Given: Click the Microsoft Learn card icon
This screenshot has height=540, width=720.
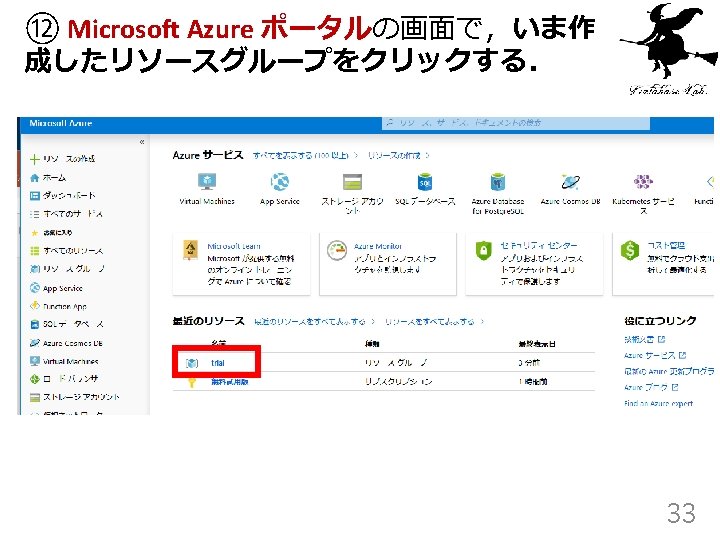Looking at the screenshot, I should click(191, 250).
